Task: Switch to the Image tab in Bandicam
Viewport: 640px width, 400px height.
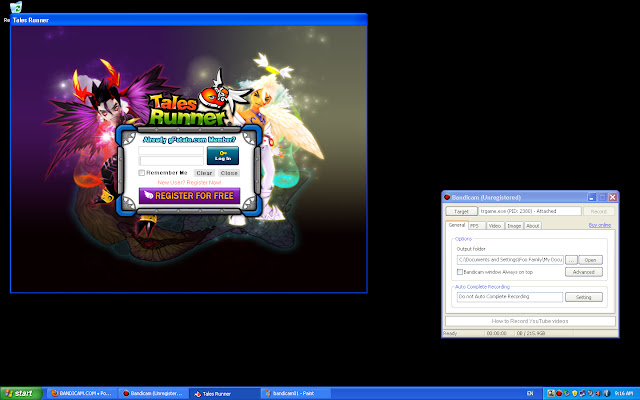Action: tap(514, 226)
